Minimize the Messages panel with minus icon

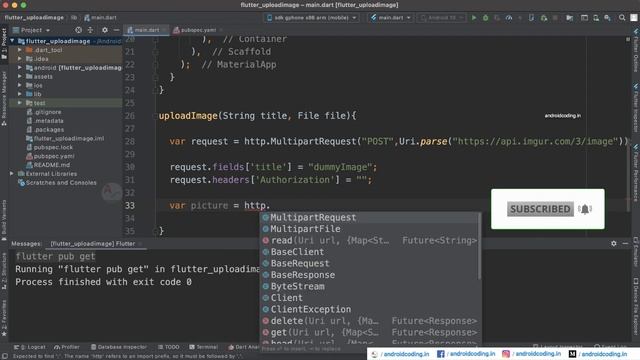coord(625,243)
